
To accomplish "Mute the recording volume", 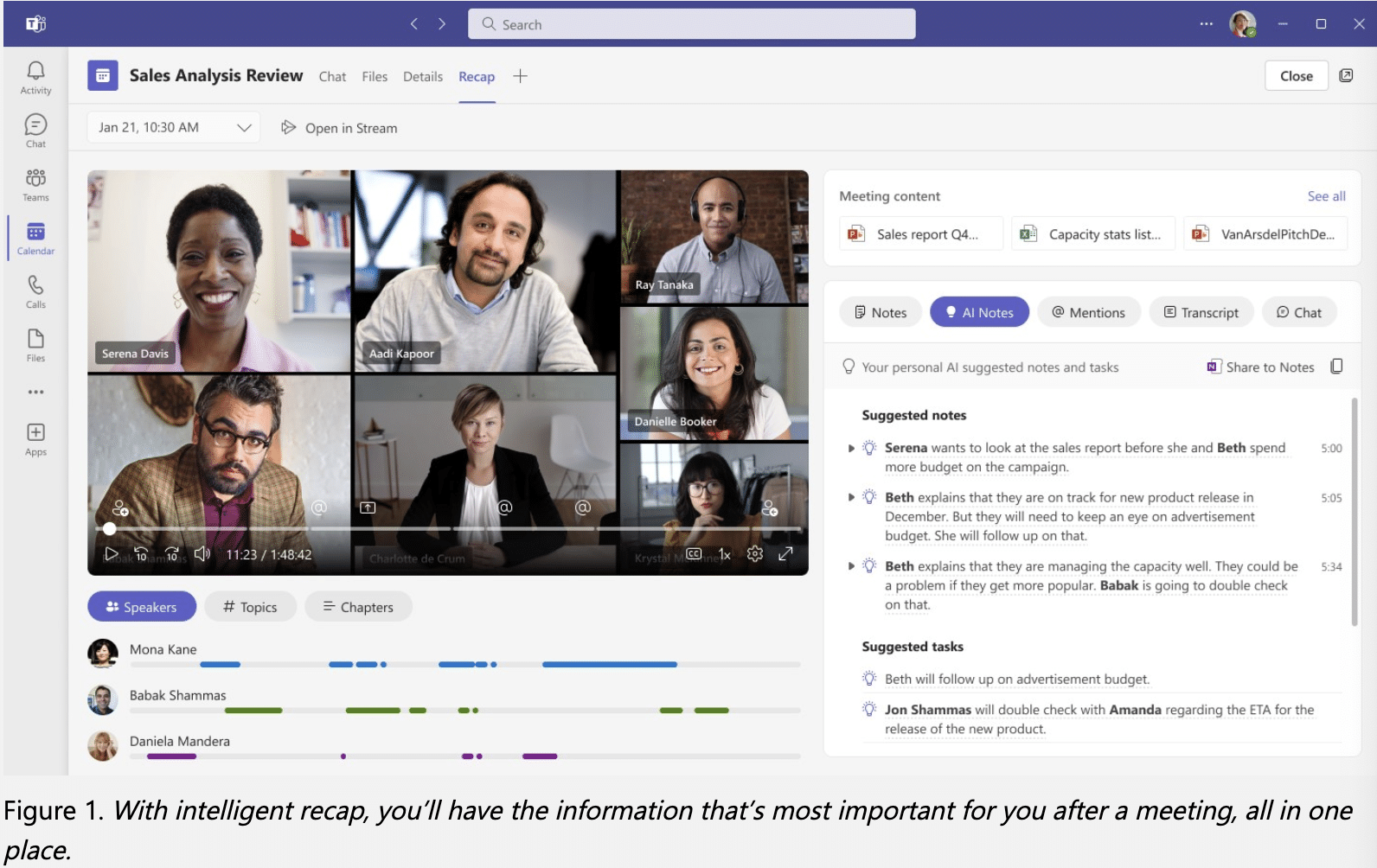I will [x=202, y=554].
